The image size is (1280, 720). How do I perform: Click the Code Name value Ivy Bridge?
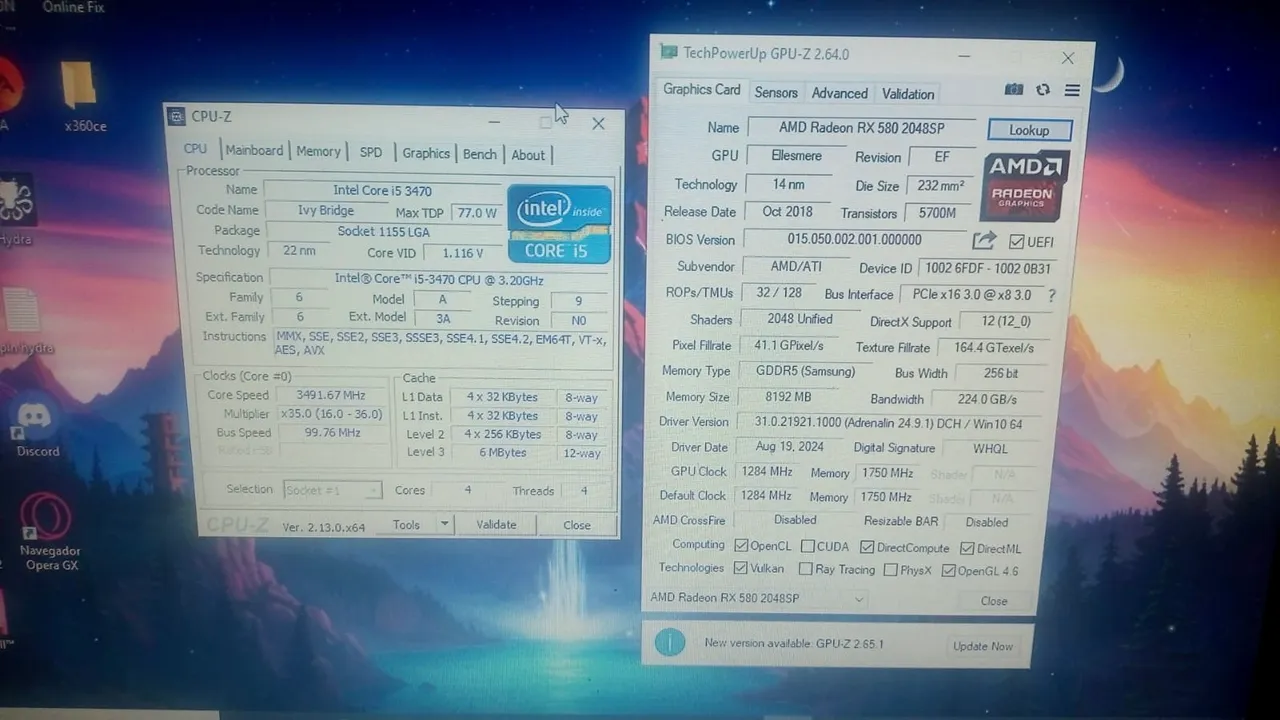(326, 210)
